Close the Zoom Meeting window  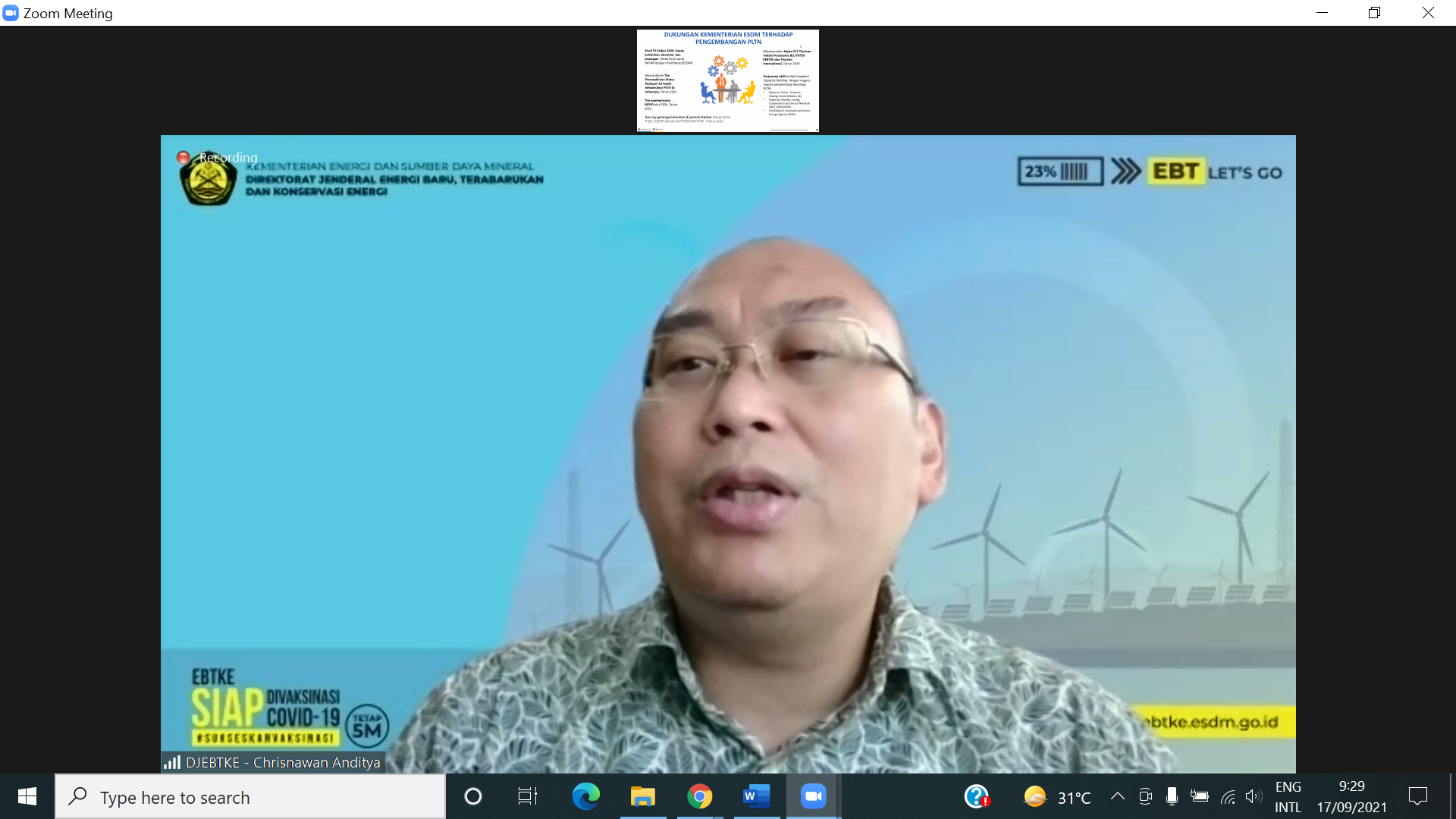coord(1428,13)
